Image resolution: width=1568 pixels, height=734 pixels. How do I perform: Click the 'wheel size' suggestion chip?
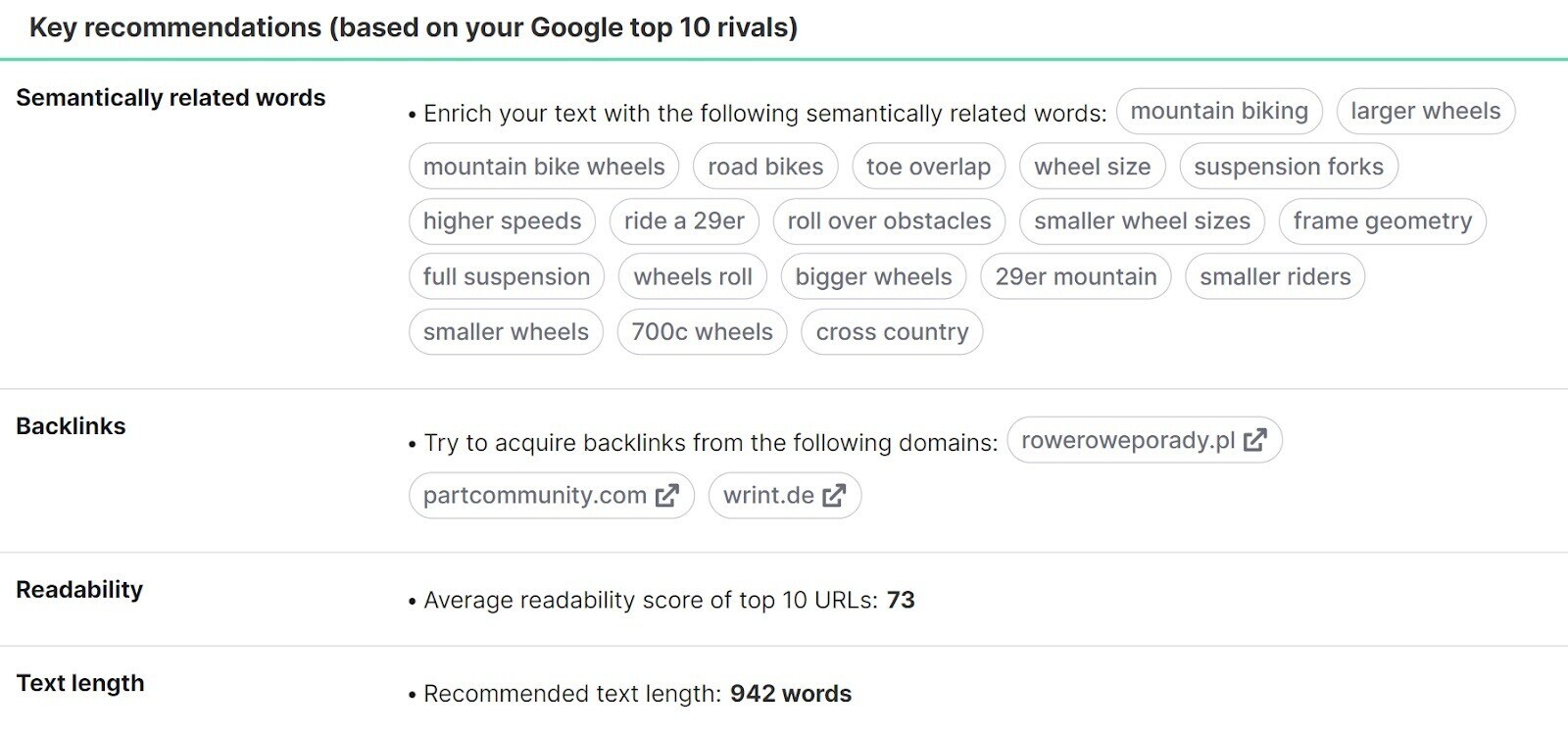[1092, 167]
